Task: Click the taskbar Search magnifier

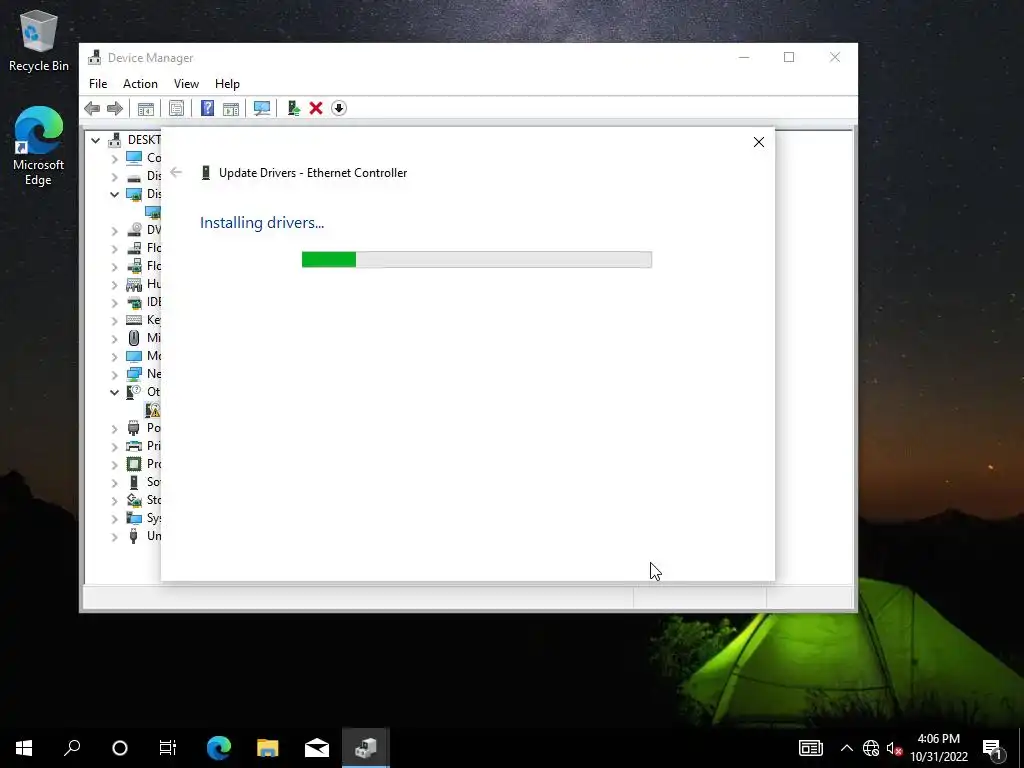Action: point(72,748)
